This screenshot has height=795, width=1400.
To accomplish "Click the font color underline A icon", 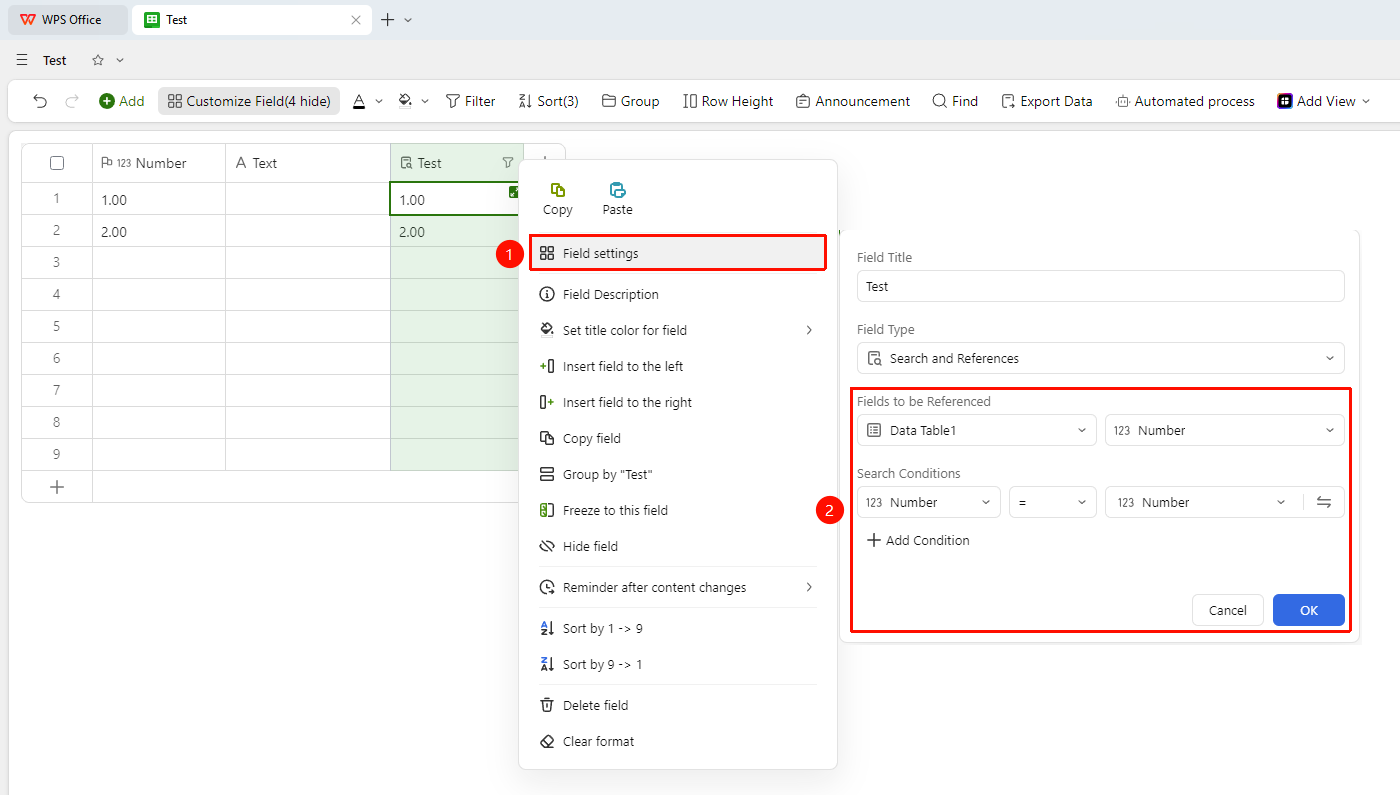I will click(x=359, y=101).
